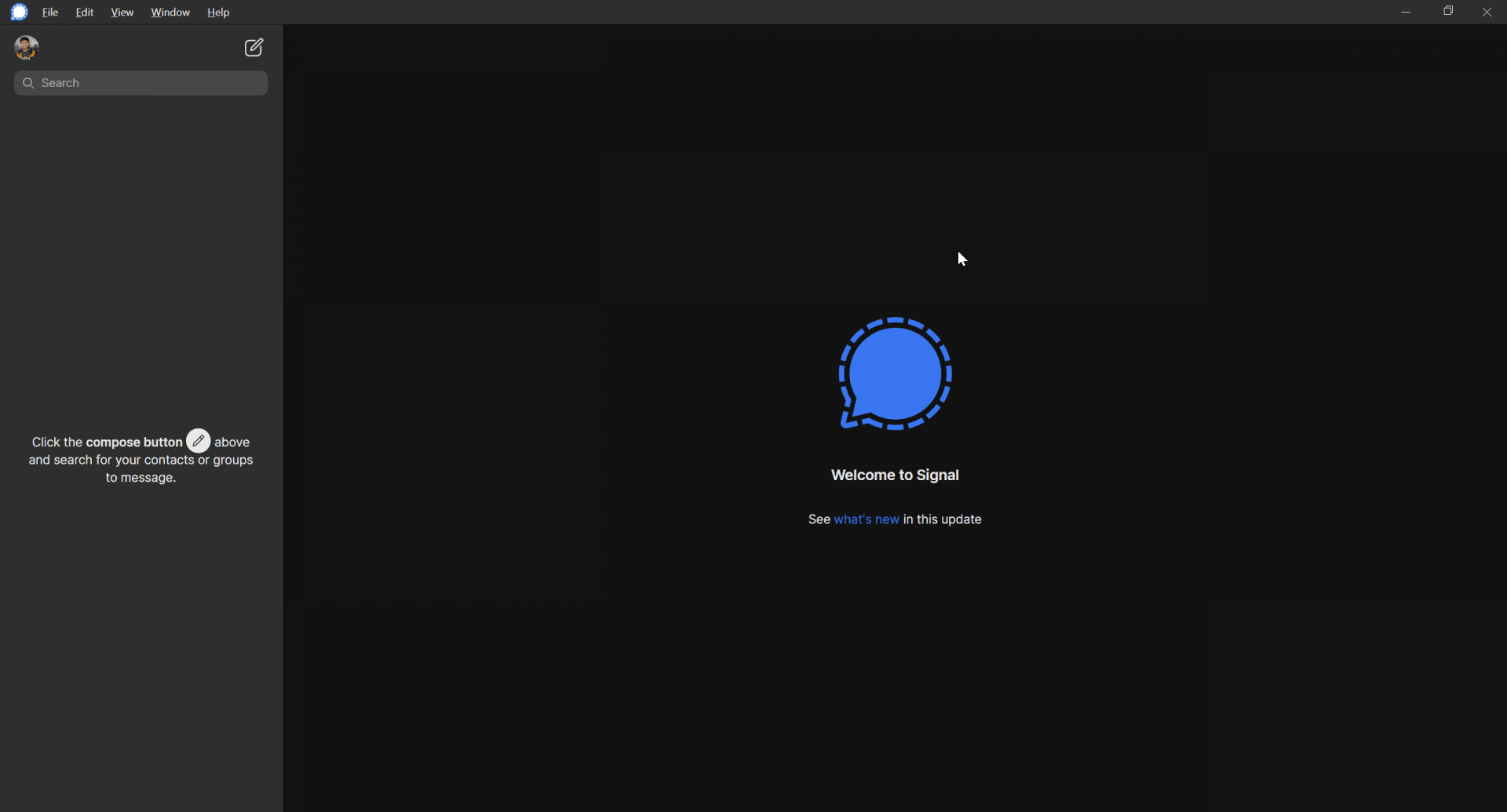Open the Window menu
This screenshot has width=1507, height=812.
pos(170,13)
